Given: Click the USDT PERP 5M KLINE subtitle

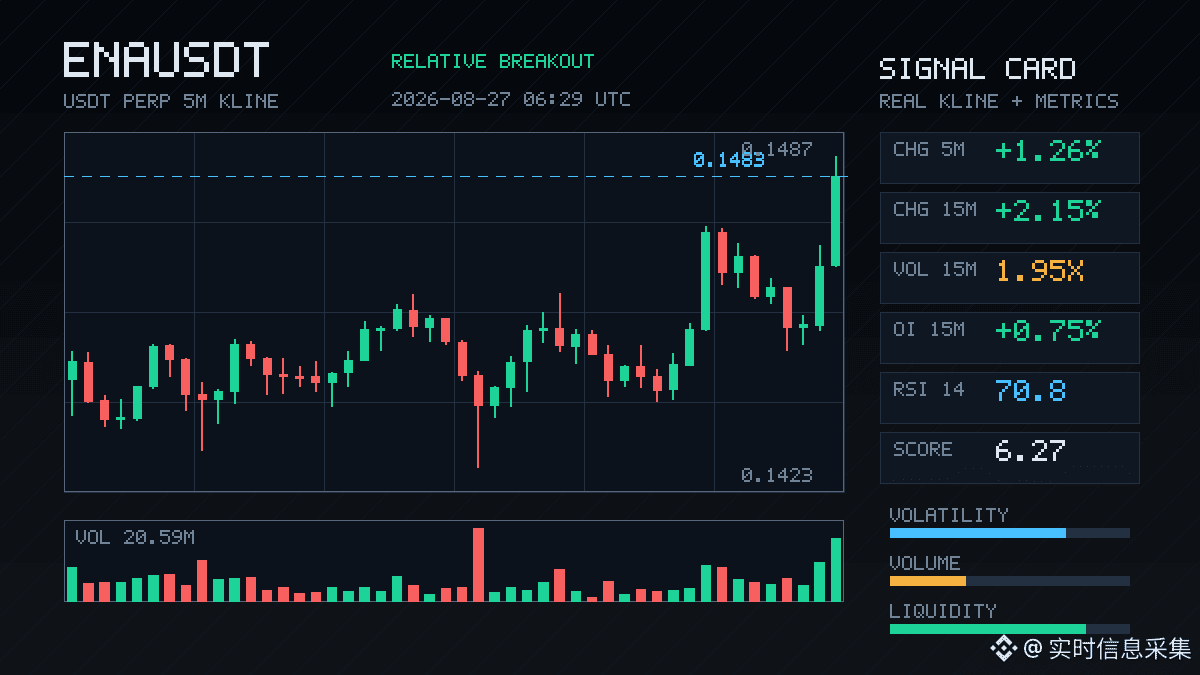Looking at the screenshot, I should coord(171,101).
